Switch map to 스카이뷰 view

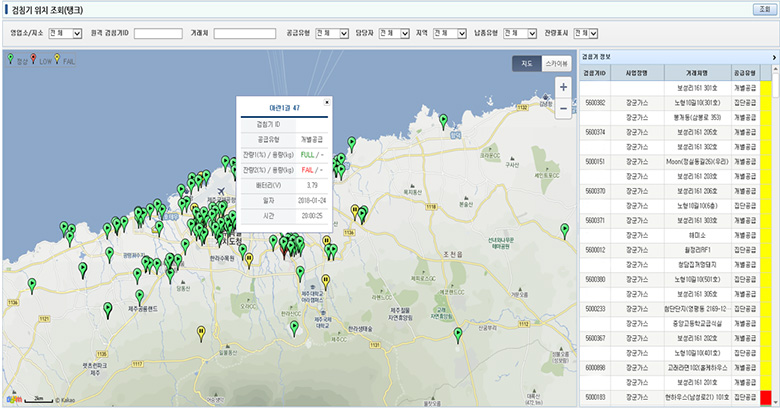click(x=556, y=64)
